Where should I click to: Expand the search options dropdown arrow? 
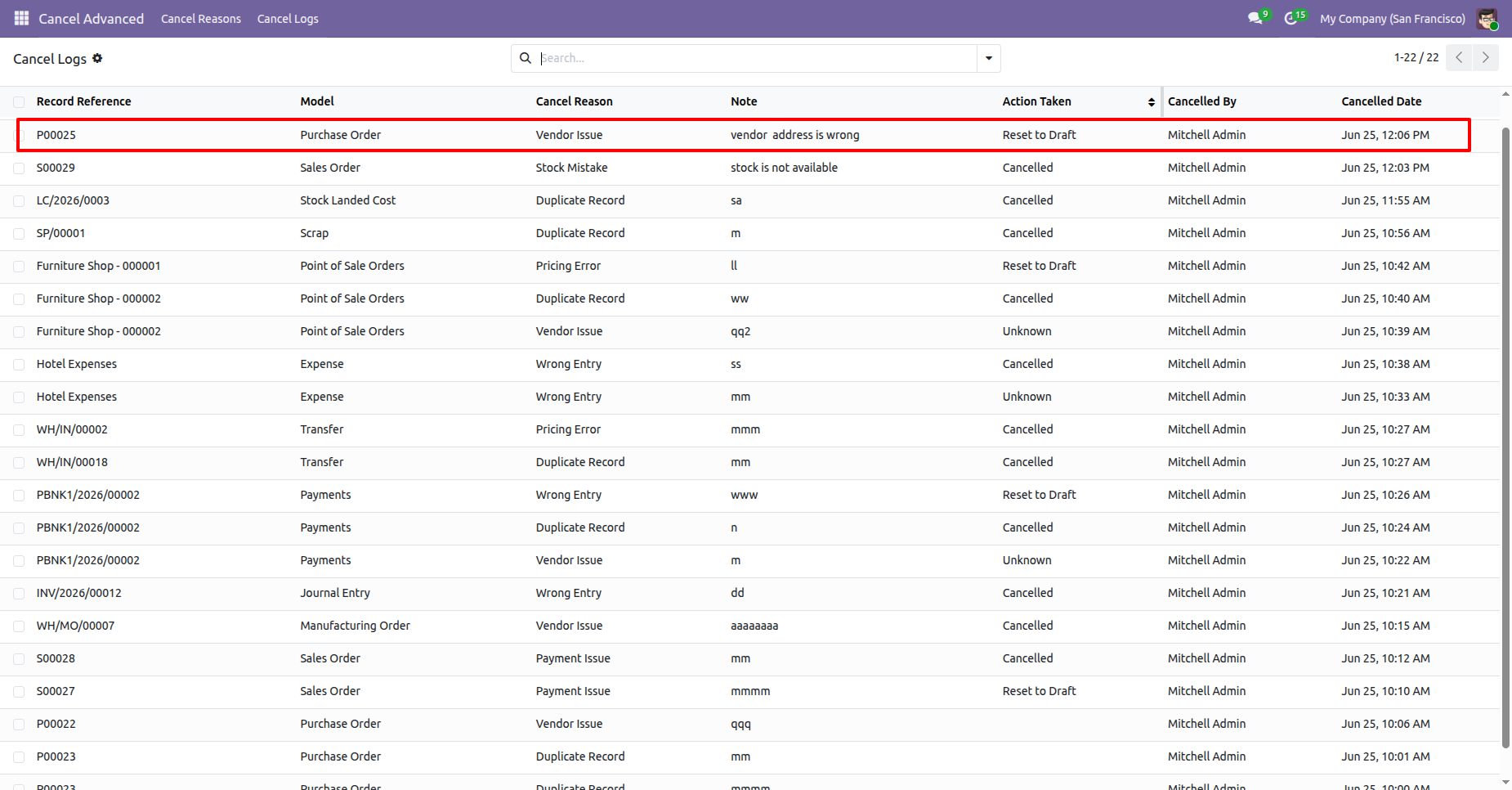pos(989,58)
